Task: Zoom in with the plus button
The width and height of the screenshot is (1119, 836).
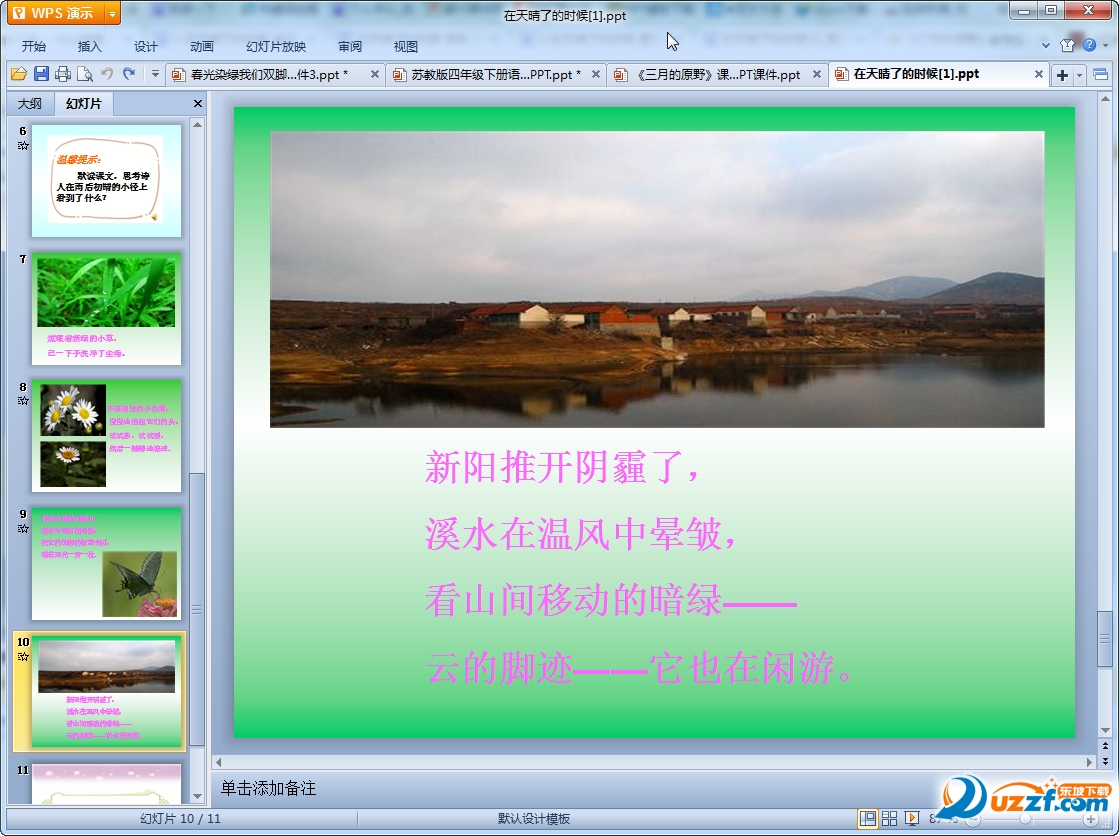Action: tap(1090, 819)
